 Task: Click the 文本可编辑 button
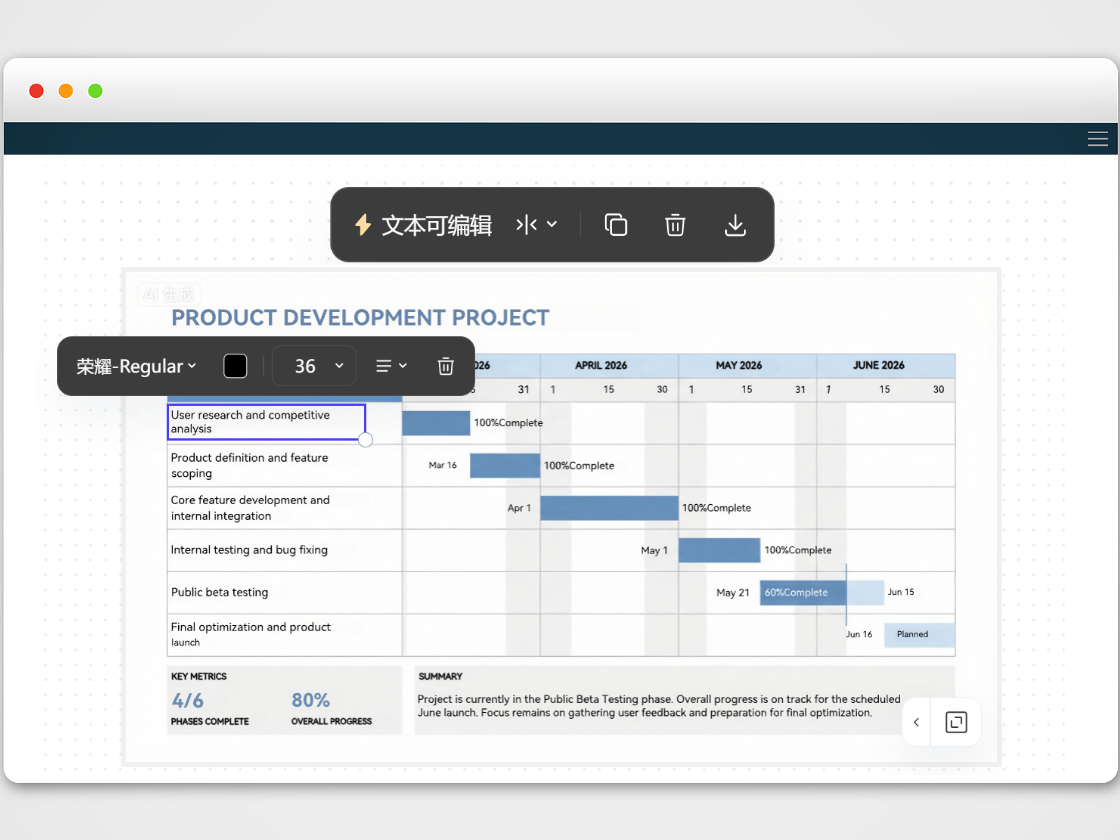click(436, 225)
